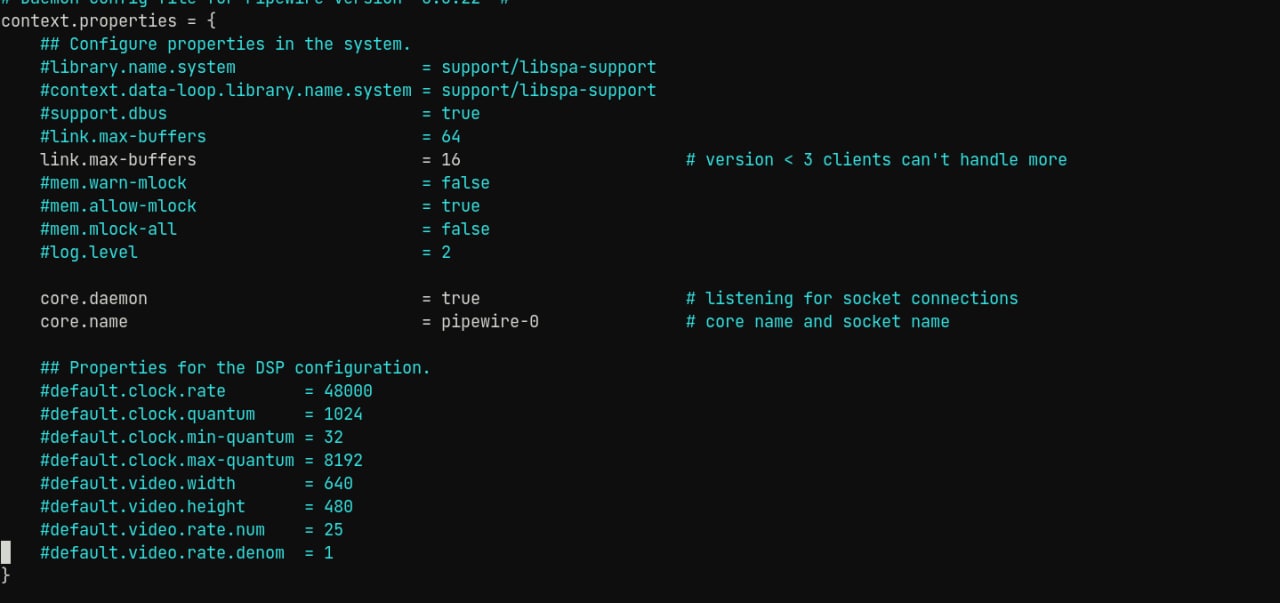Viewport: 1280px width, 603px height.
Task: Click the core.daemon true value
Action: [461, 298]
